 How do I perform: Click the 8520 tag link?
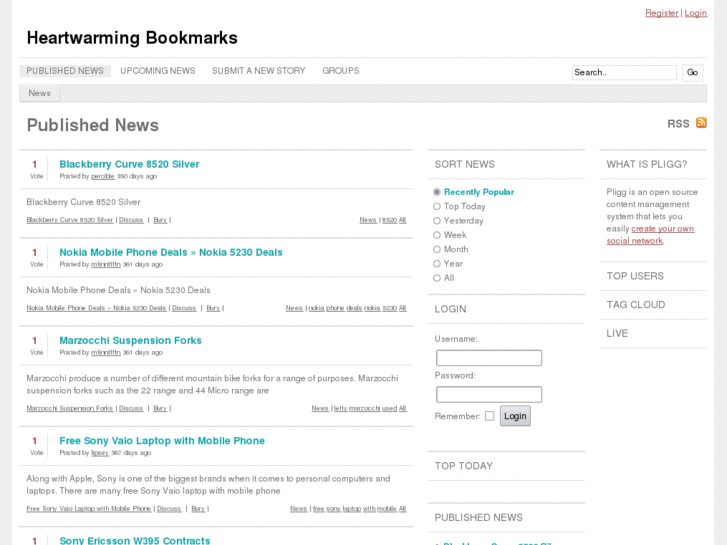[x=389, y=220]
